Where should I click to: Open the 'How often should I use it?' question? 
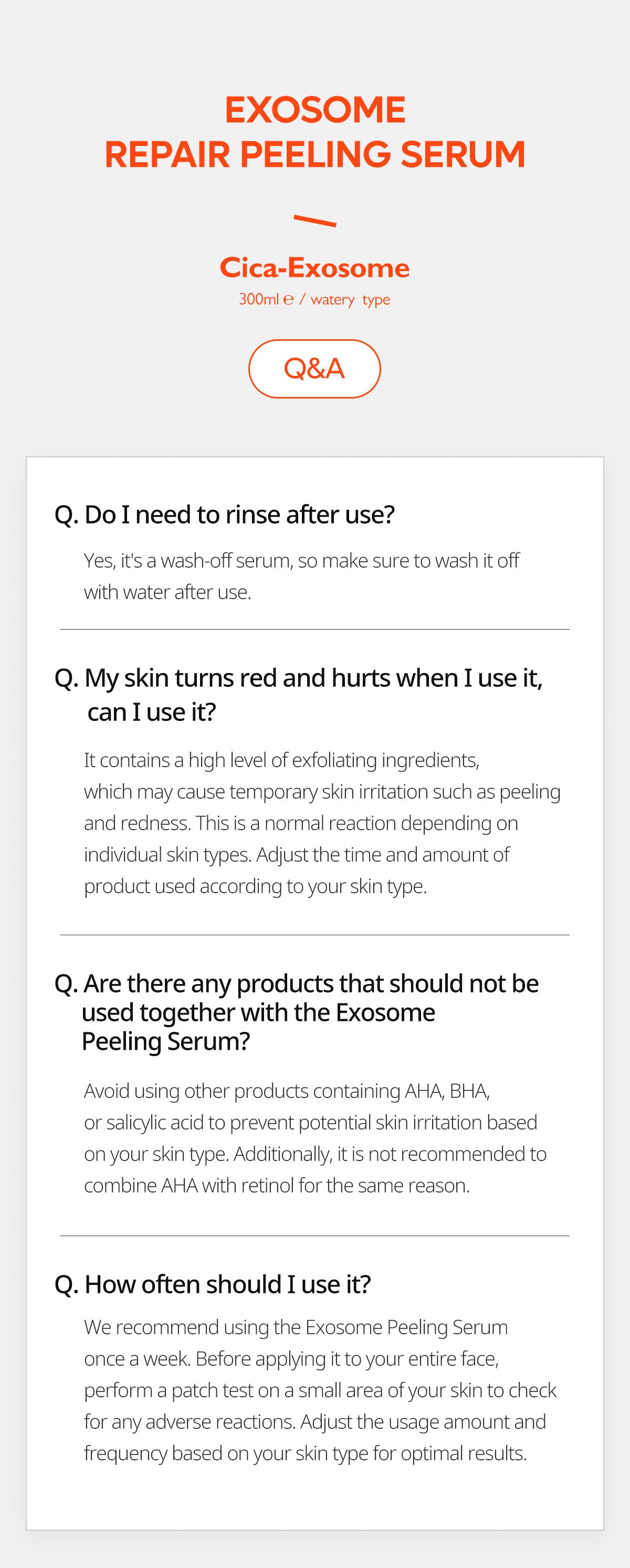point(213,1284)
